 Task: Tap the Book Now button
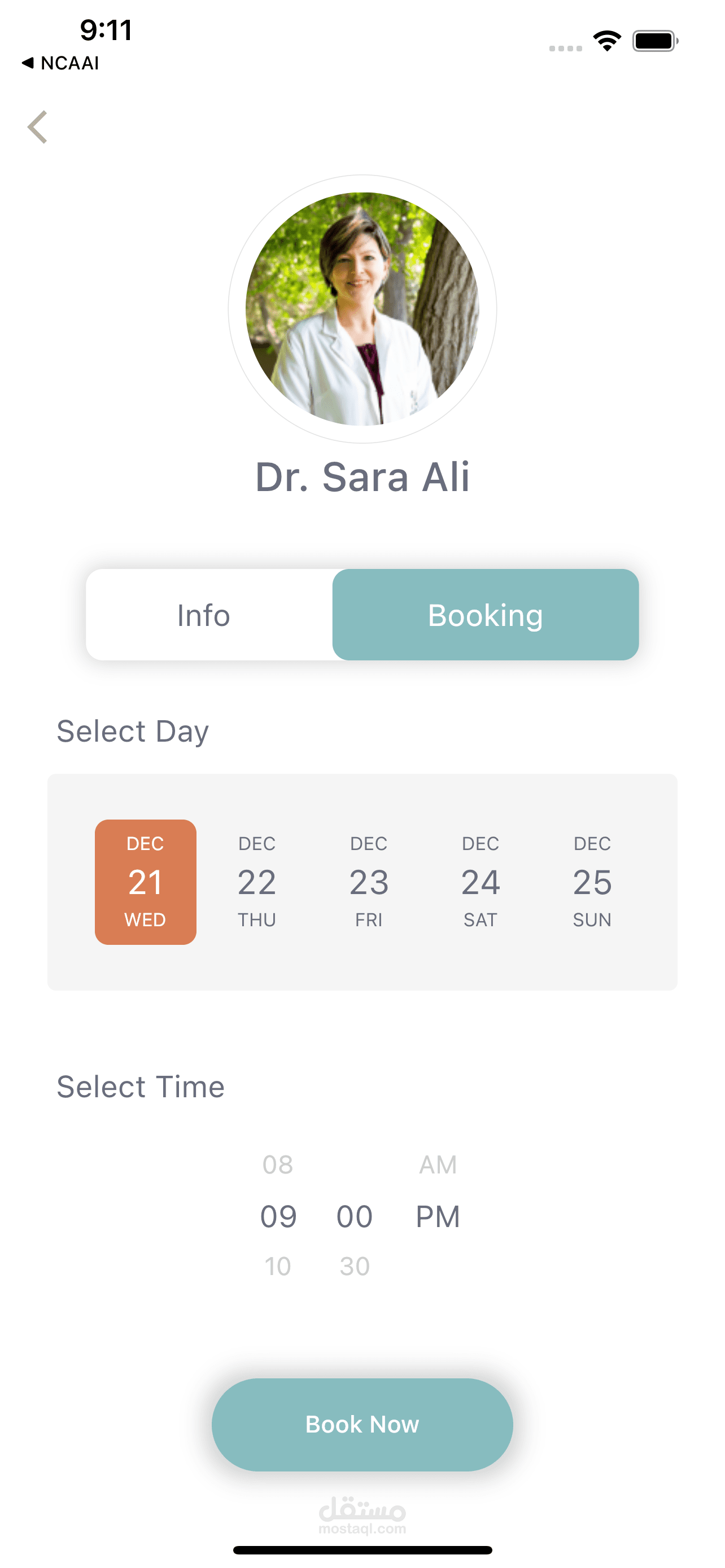click(x=362, y=1424)
